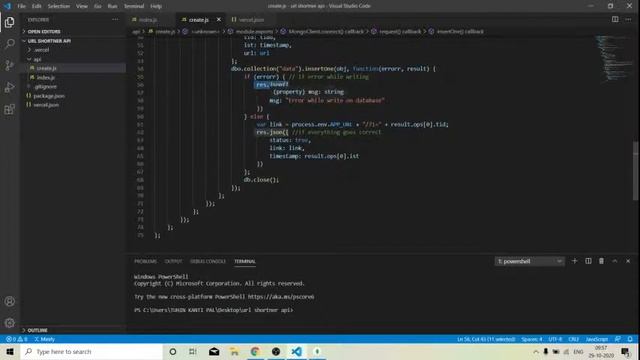Click the JavaScript language mode in status bar
Image resolution: width=640 pixels, height=360 pixels.
point(597,339)
